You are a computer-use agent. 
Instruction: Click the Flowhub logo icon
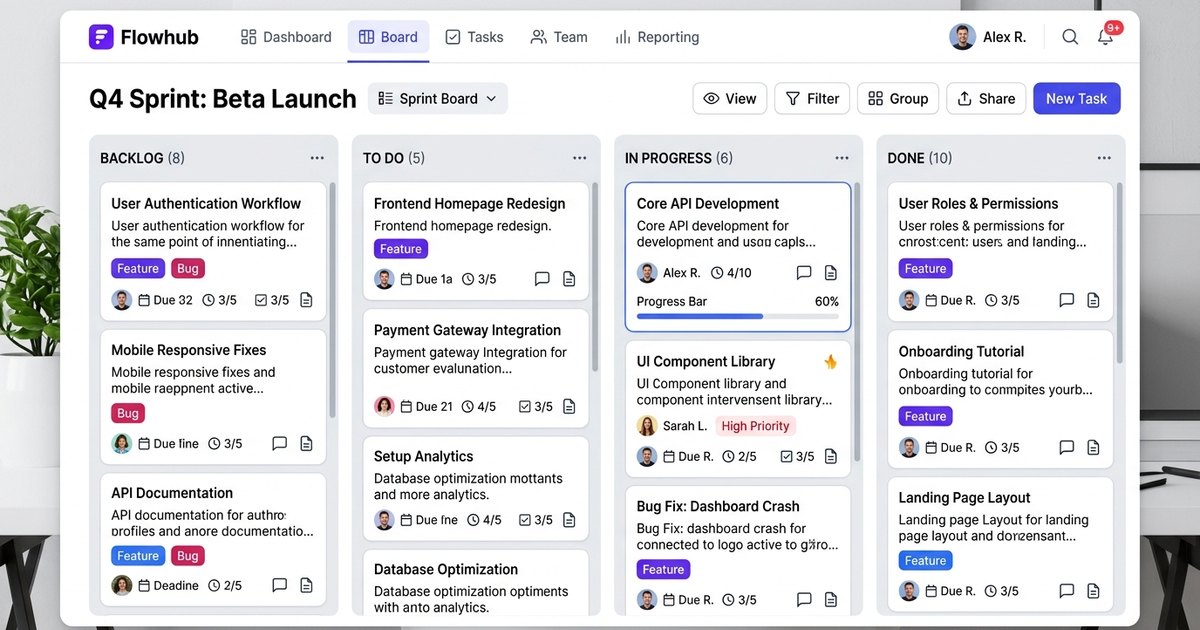point(101,37)
